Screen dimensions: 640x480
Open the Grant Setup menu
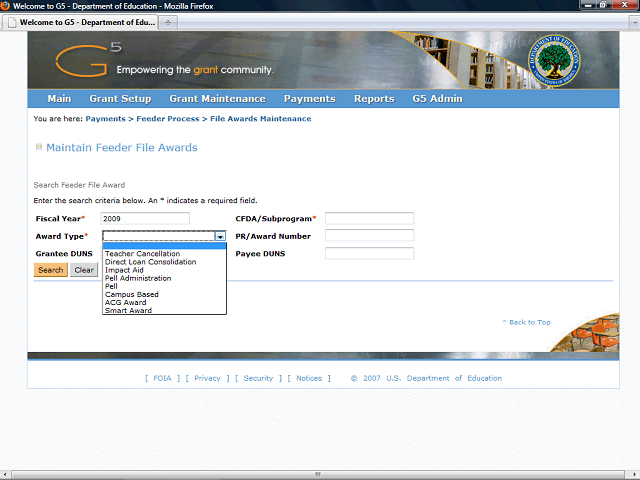pyautogui.click(x=120, y=99)
